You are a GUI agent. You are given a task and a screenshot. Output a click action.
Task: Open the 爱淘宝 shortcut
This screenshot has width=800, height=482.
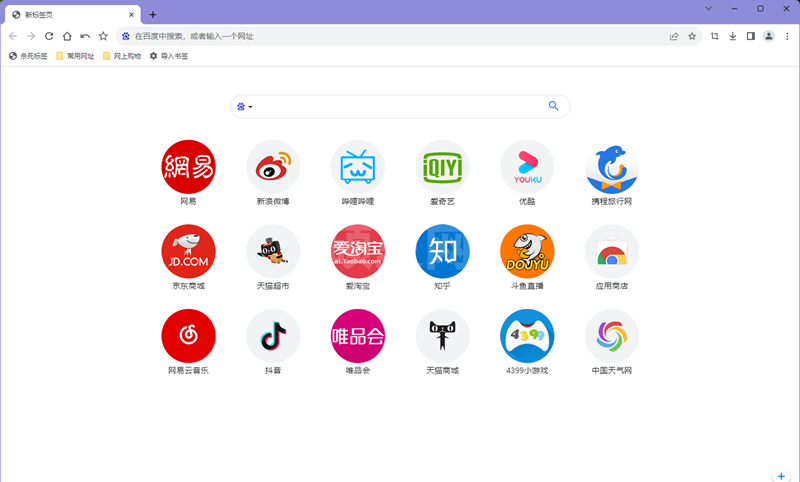358,251
